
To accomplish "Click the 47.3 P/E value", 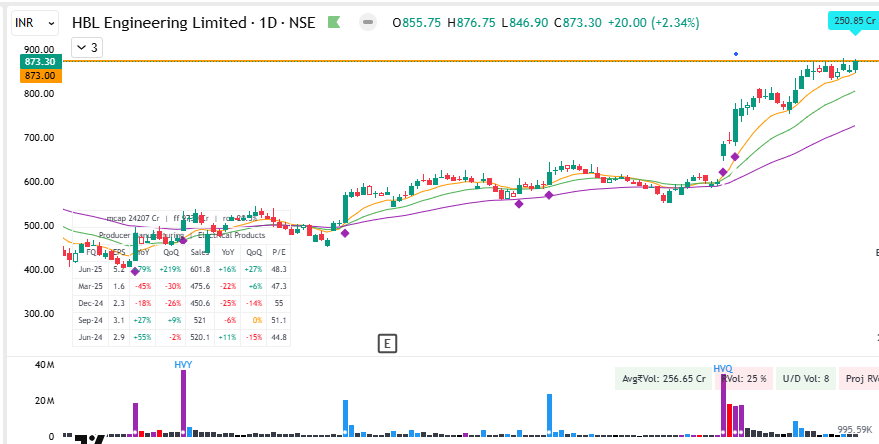I will (x=279, y=286).
